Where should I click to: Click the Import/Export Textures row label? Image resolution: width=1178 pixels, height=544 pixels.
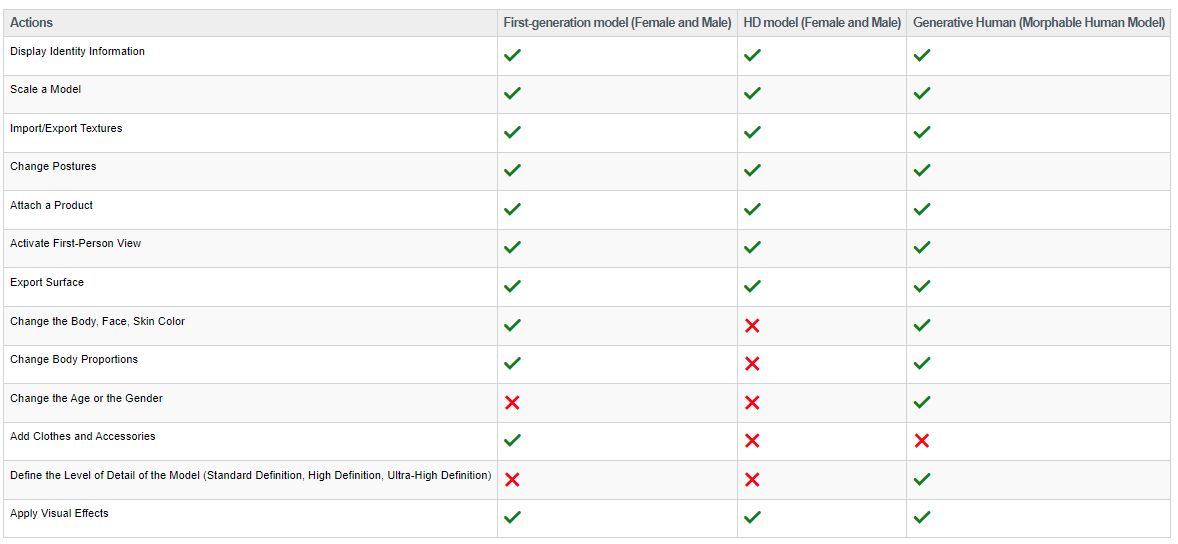pyautogui.click(x=66, y=129)
